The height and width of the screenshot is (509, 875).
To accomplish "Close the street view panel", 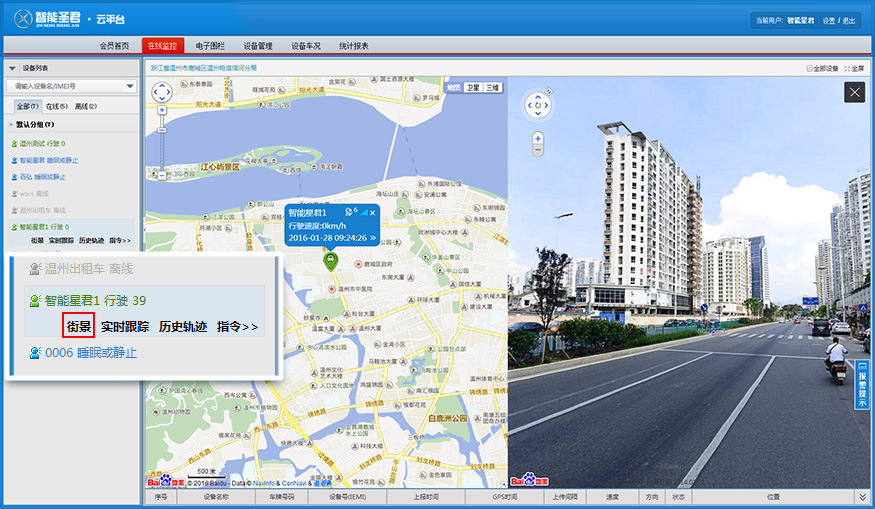I will pyautogui.click(x=854, y=92).
